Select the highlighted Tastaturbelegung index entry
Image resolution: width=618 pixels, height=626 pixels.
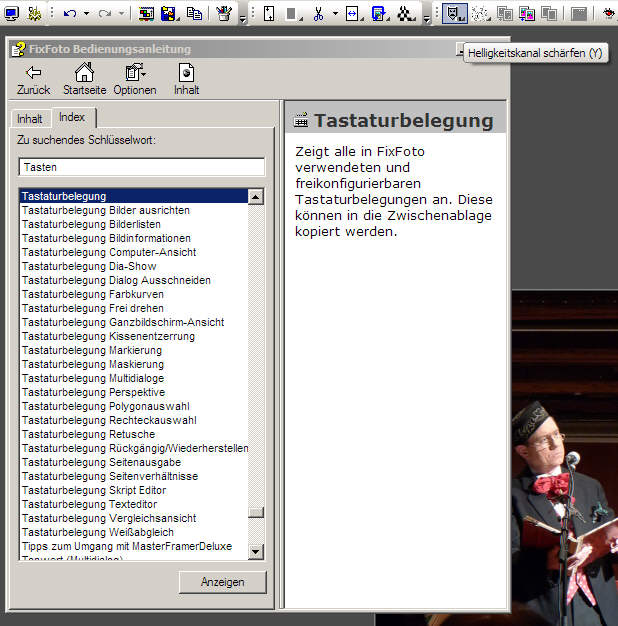point(134,196)
